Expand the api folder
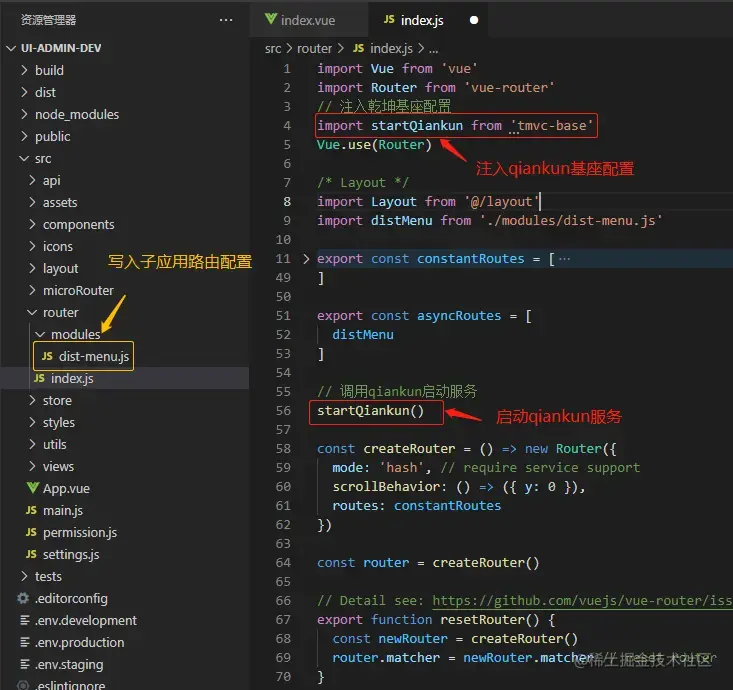 (x=32, y=180)
